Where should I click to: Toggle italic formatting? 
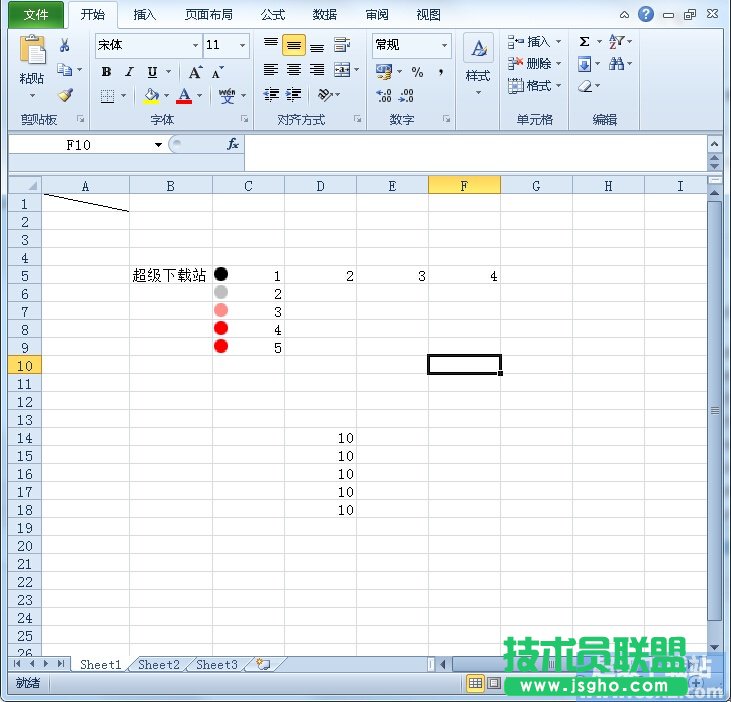coord(129,72)
